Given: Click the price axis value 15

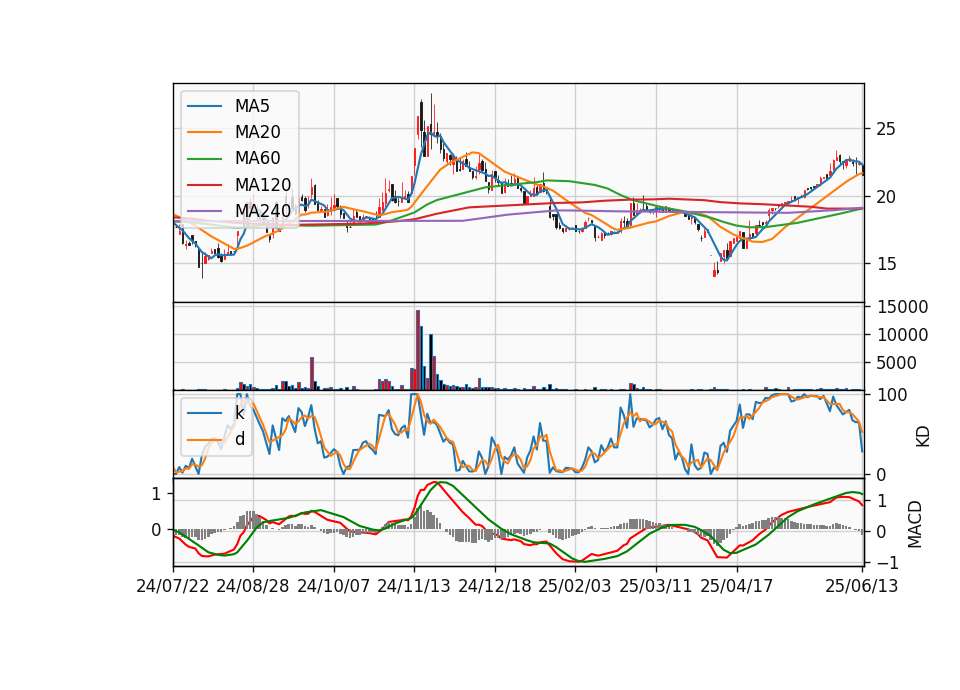Looking at the screenshot, I should pos(886,264).
